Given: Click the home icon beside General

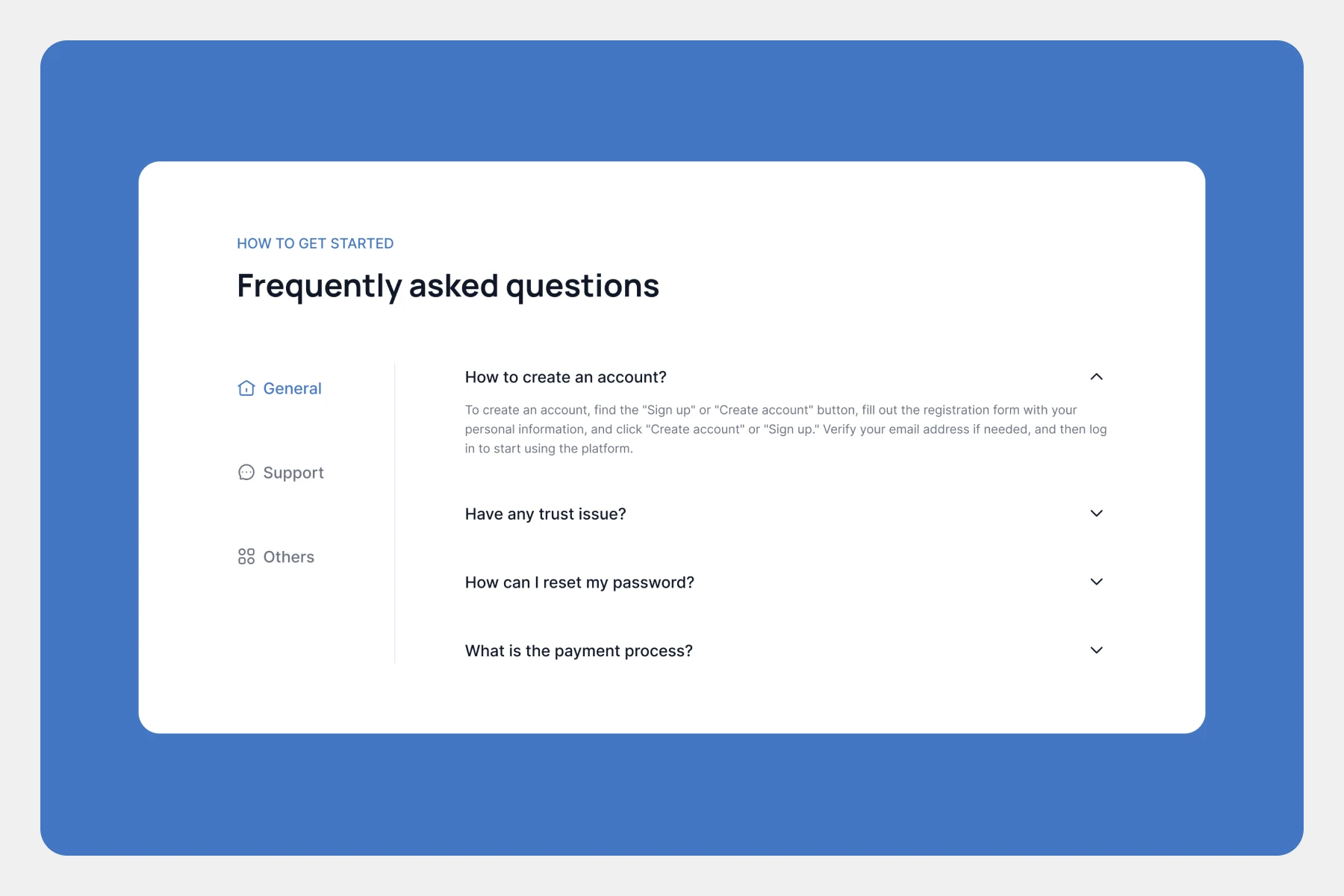Looking at the screenshot, I should [246, 388].
